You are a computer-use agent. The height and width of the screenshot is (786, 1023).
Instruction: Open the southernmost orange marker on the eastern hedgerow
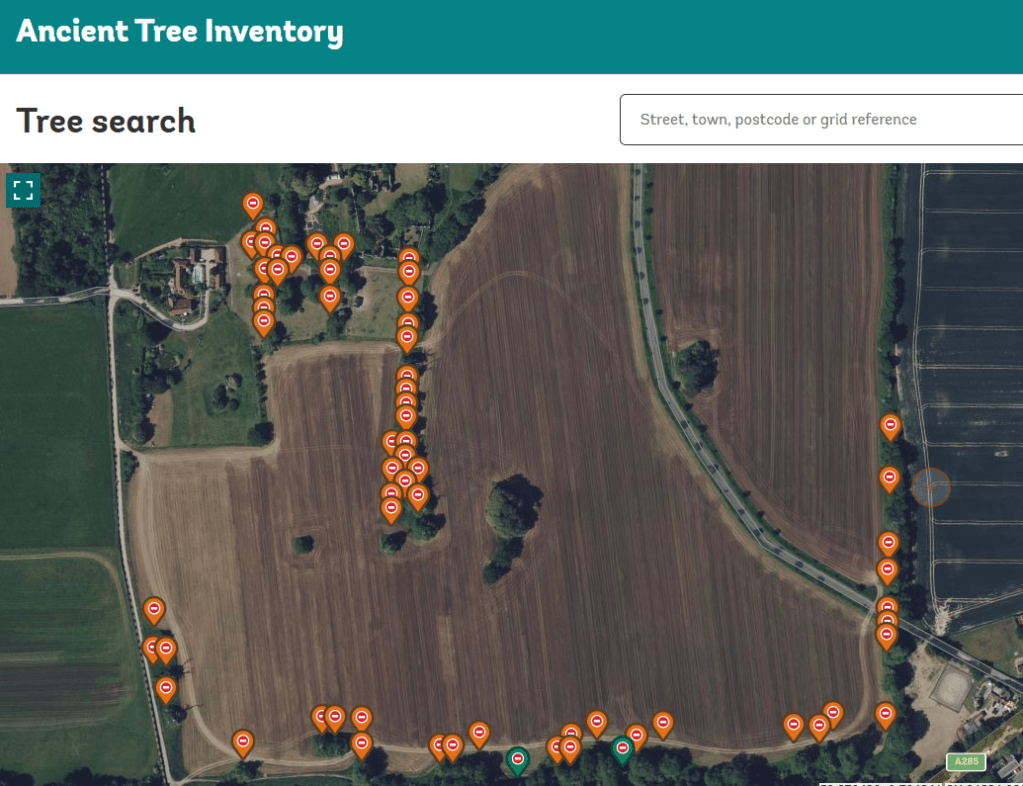[885, 714]
